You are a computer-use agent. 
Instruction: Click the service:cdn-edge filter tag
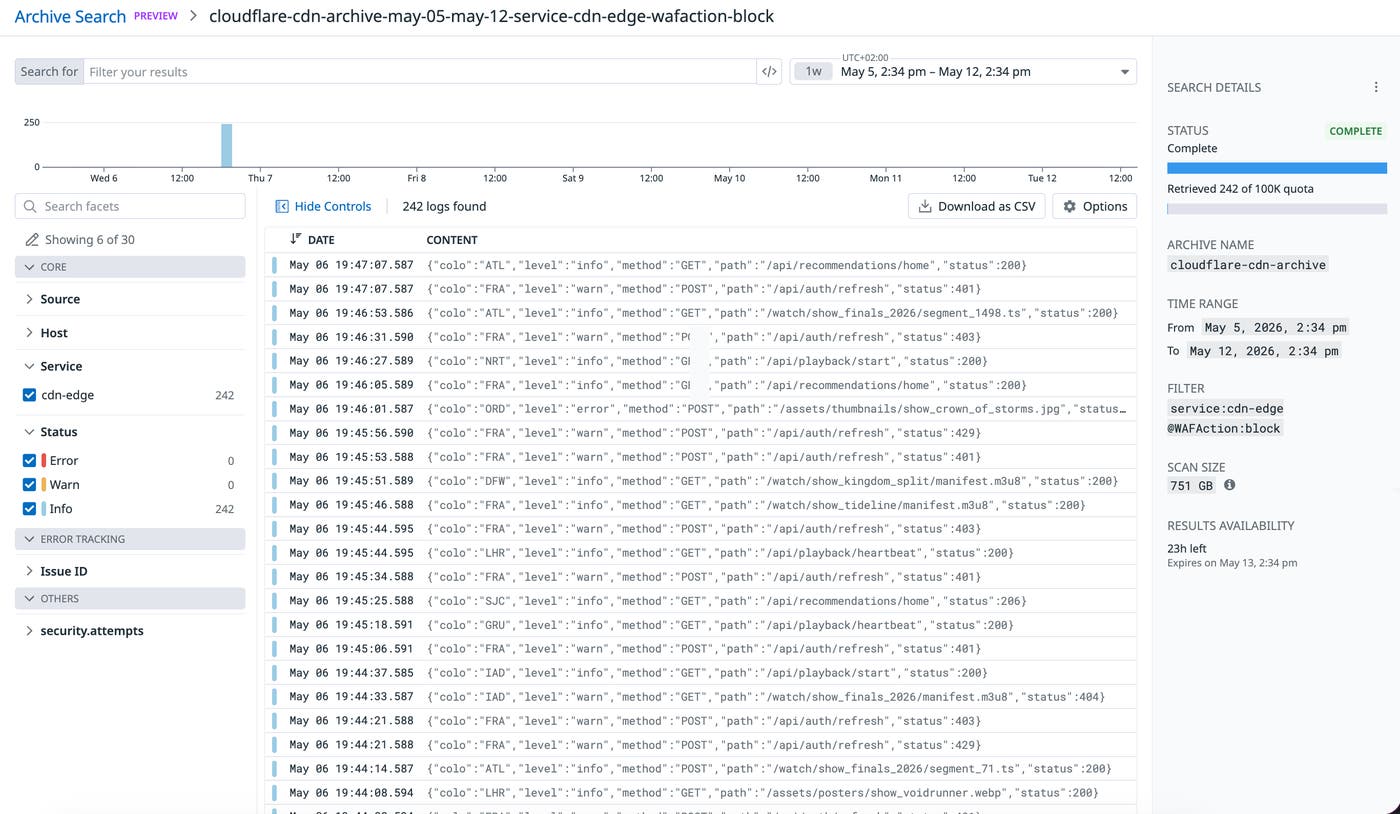[x=1226, y=408]
